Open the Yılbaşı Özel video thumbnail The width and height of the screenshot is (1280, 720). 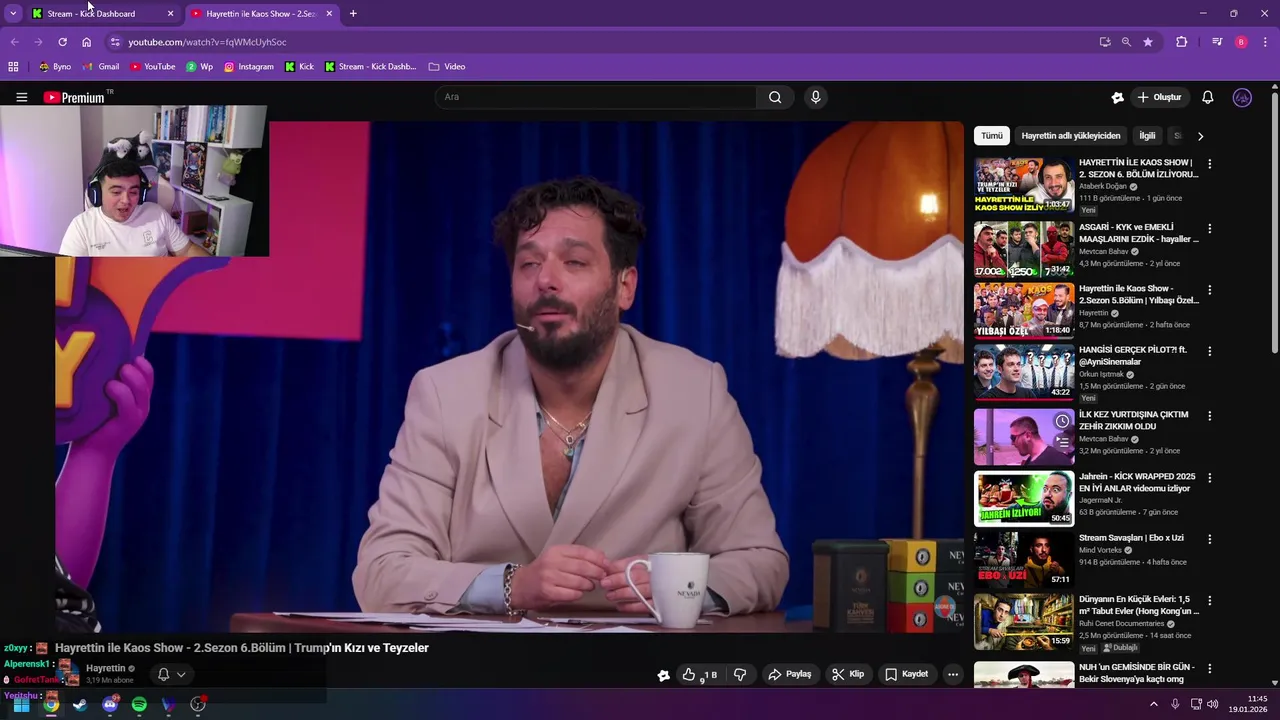pos(1024,310)
